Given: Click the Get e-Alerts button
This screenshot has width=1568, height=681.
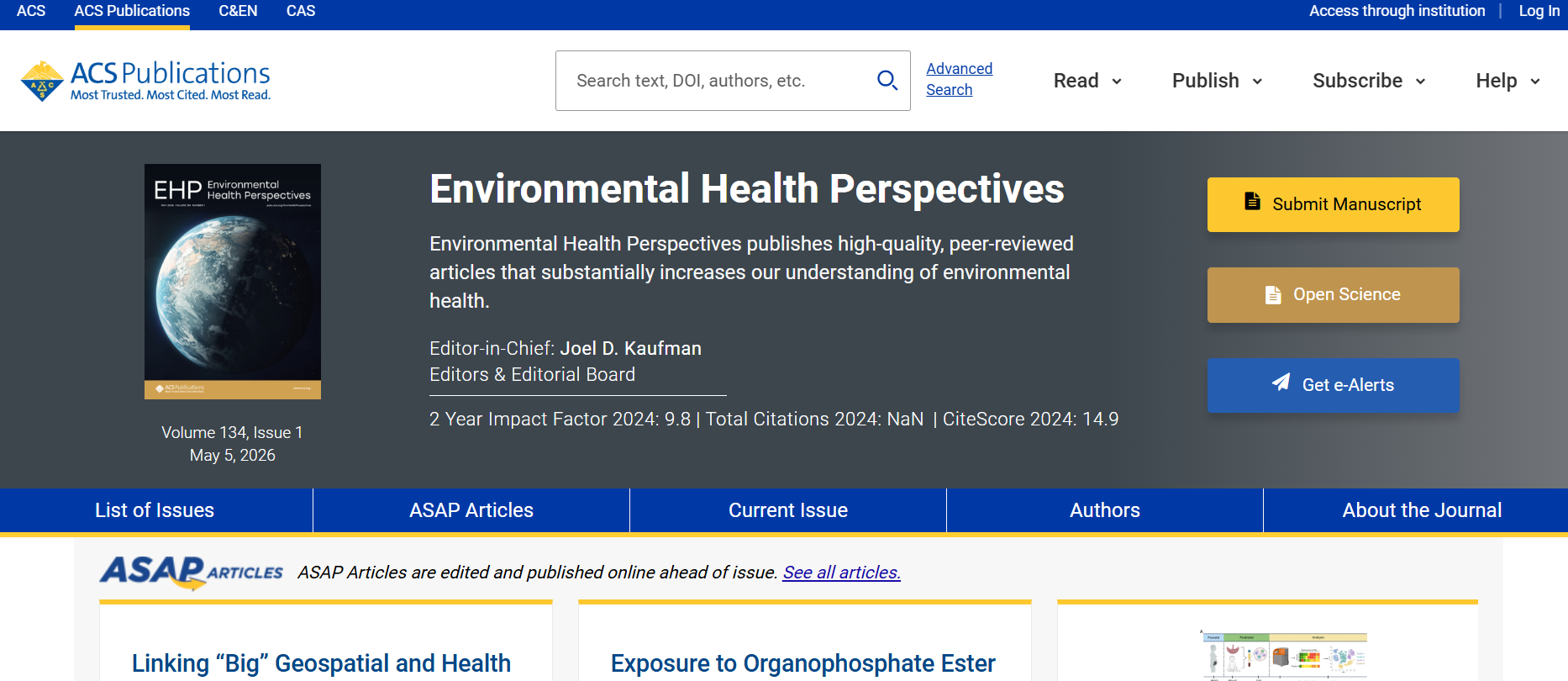Looking at the screenshot, I should pos(1334,385).
